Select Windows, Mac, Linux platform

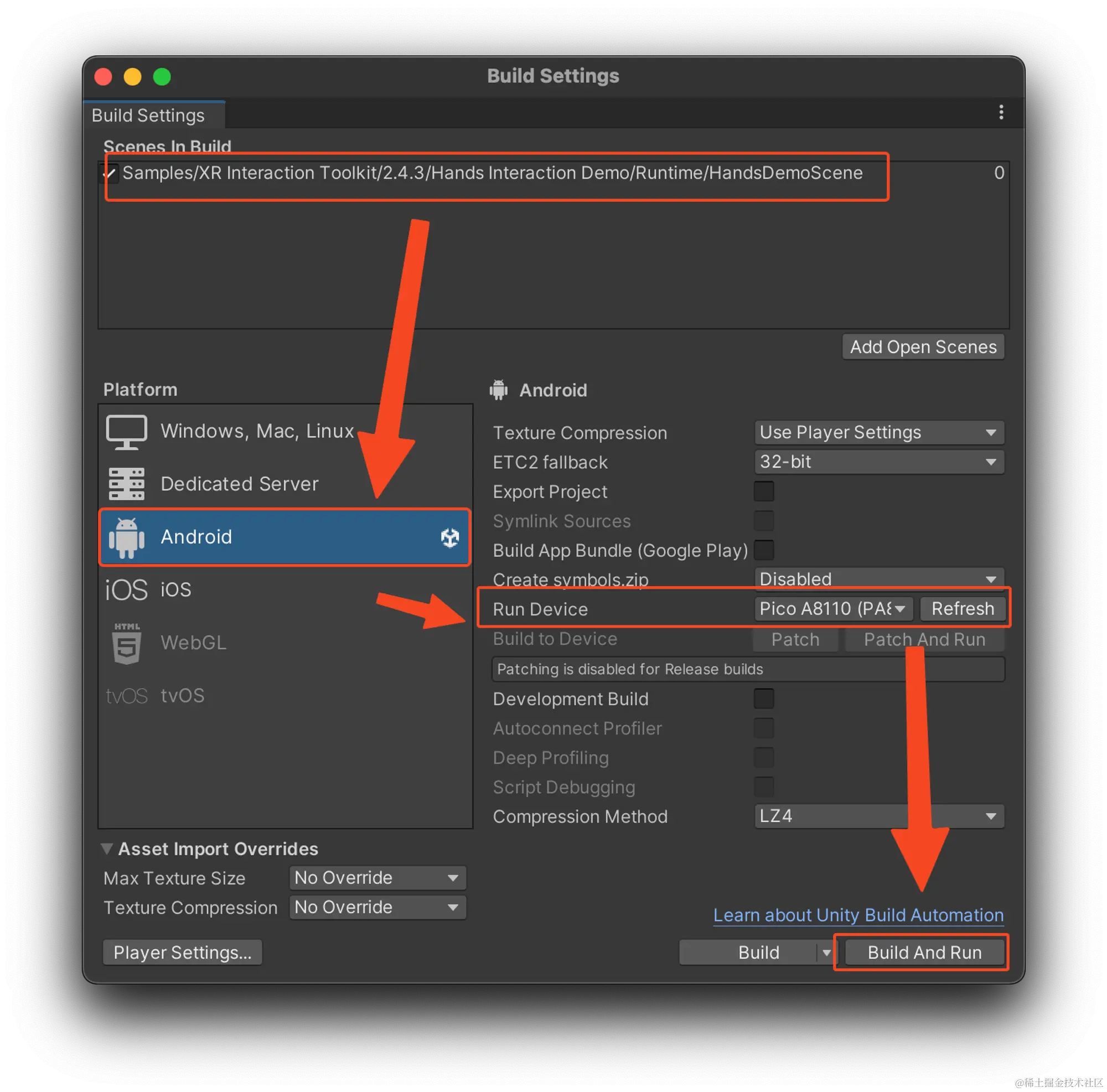[286, 431]
